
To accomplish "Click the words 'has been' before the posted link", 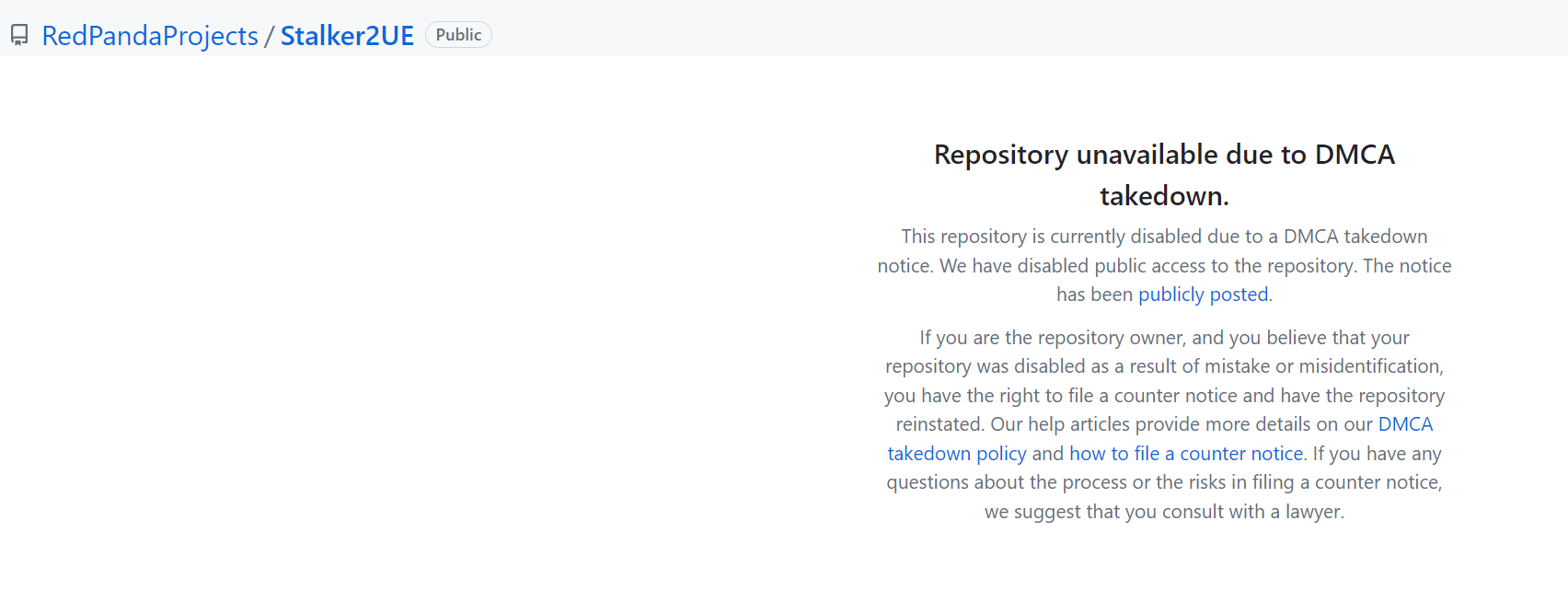I will [1094, 295].
